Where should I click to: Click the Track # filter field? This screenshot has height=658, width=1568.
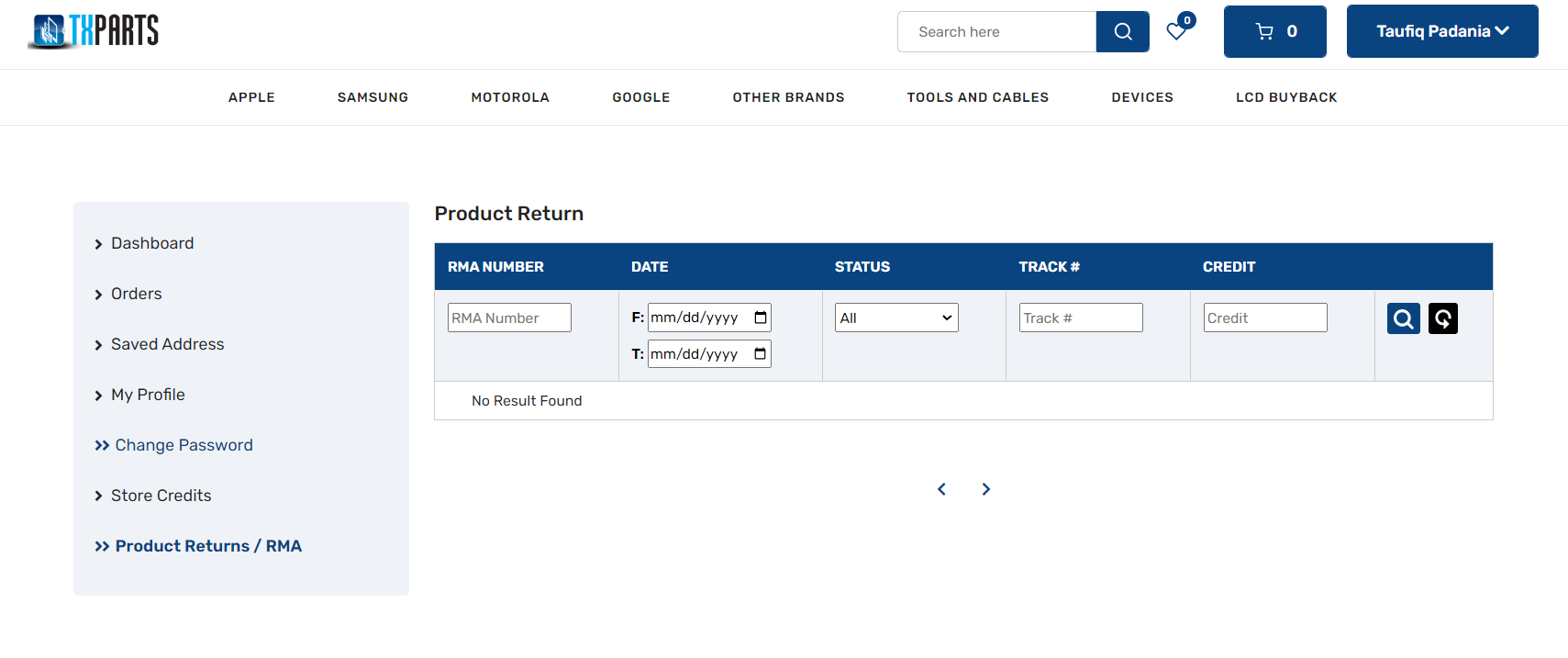(1080, 318)
